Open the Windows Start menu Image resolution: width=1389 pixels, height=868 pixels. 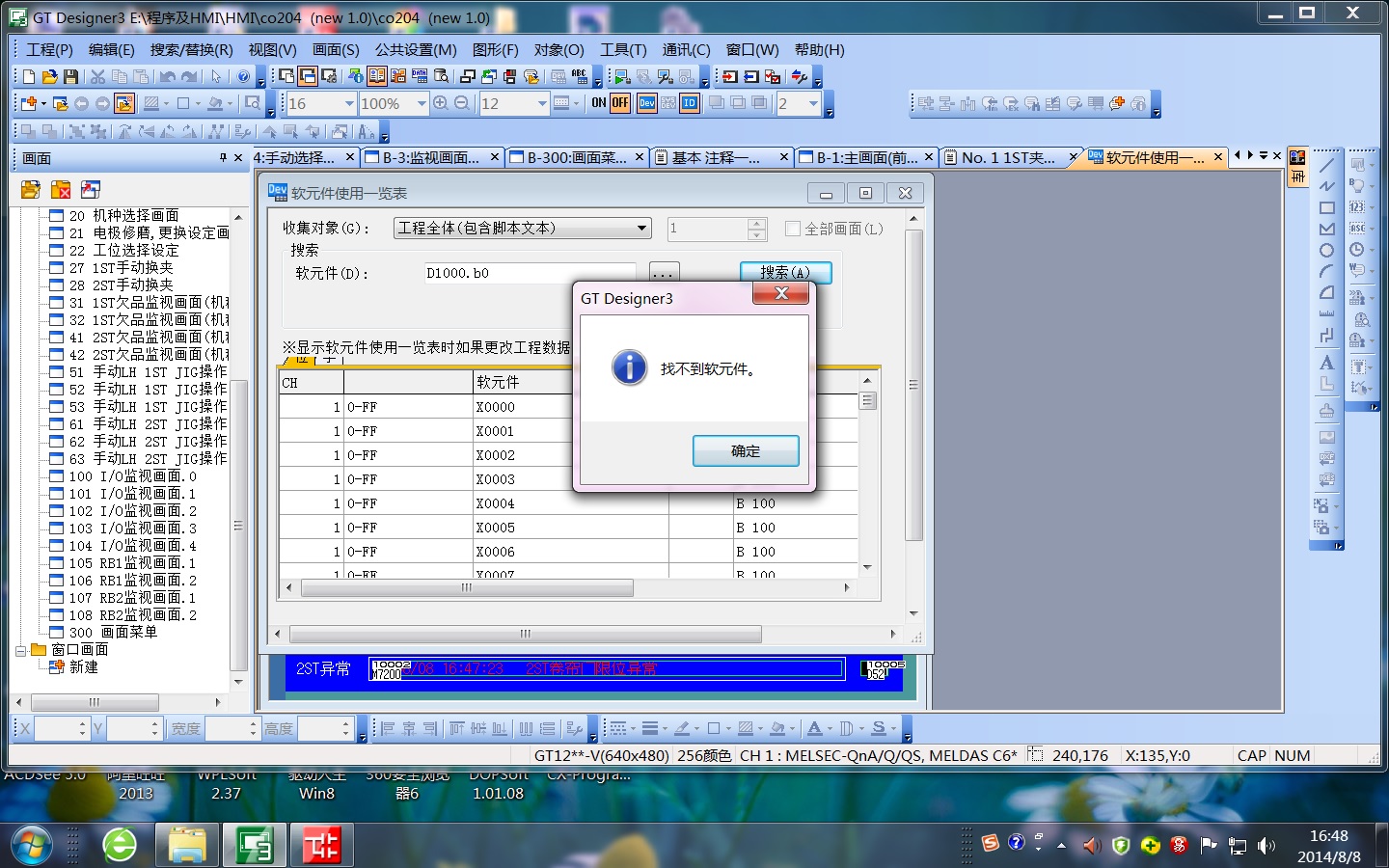point(30,846)
